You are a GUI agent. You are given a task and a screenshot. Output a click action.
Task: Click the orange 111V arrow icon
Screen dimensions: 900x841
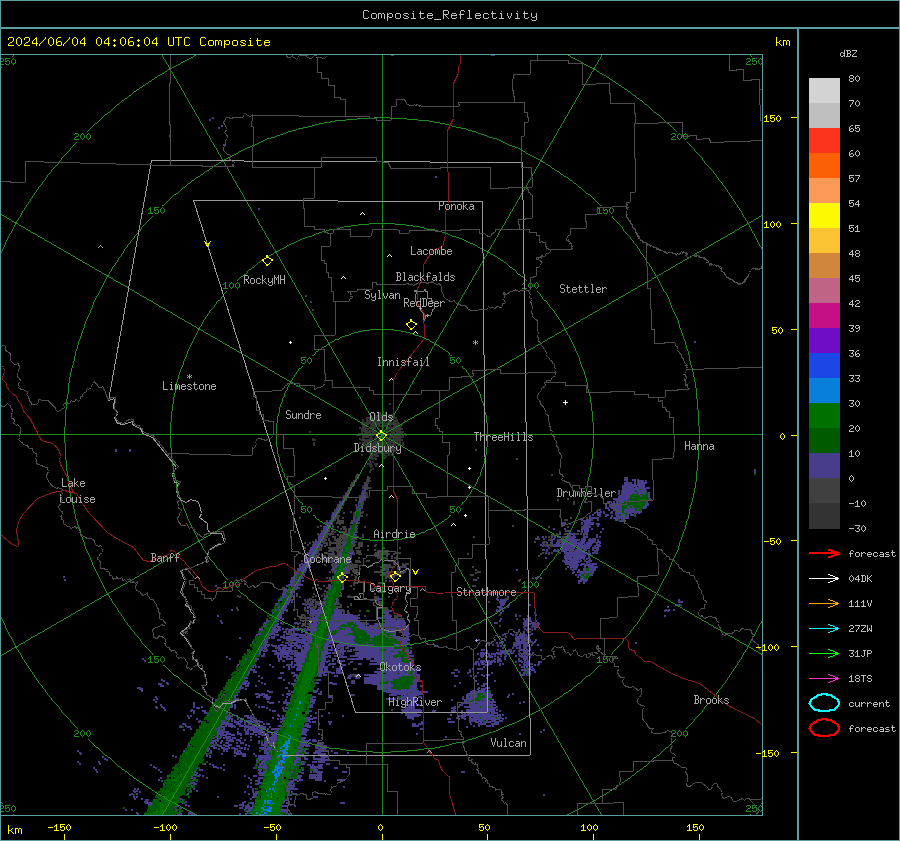pos(824,603)
